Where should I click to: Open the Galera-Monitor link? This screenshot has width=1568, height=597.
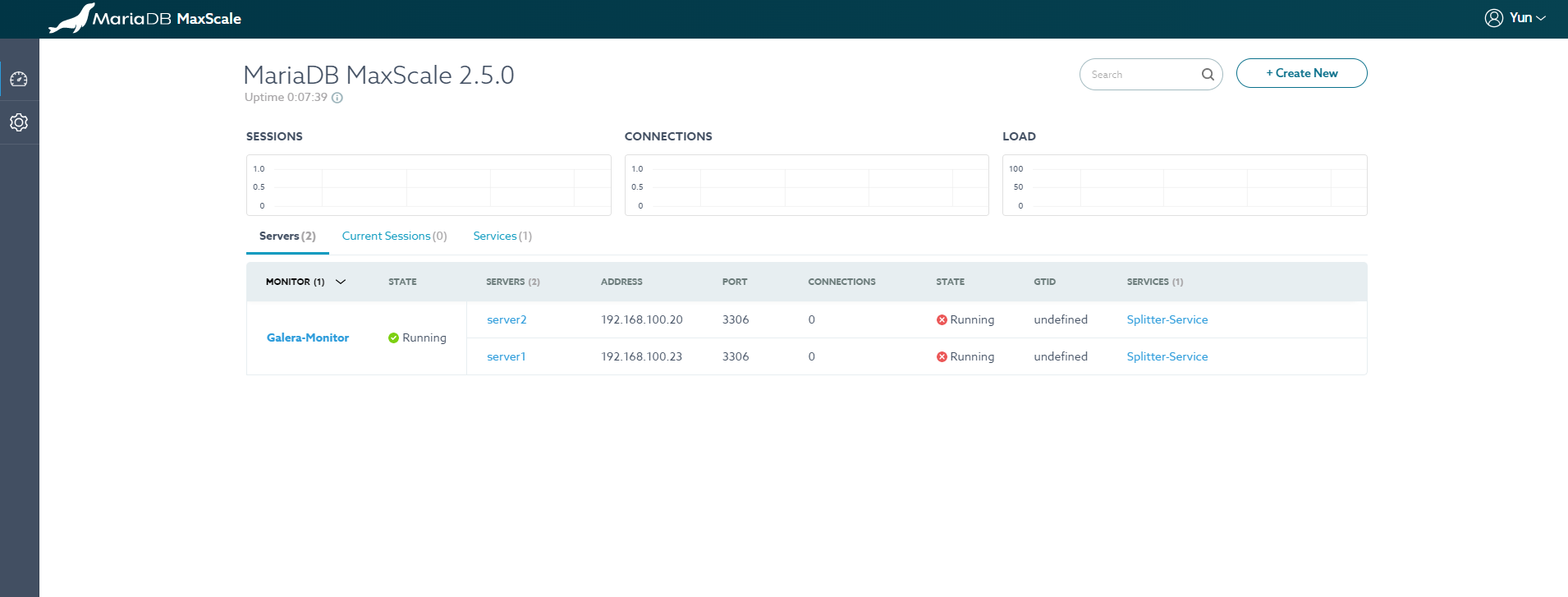[x=308, y=338]
